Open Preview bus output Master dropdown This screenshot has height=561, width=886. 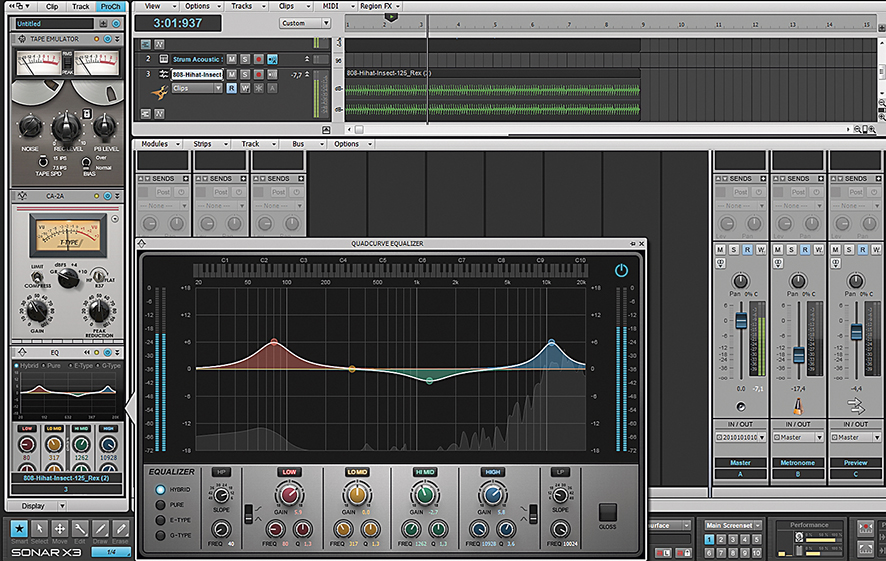tap(855, 437)
